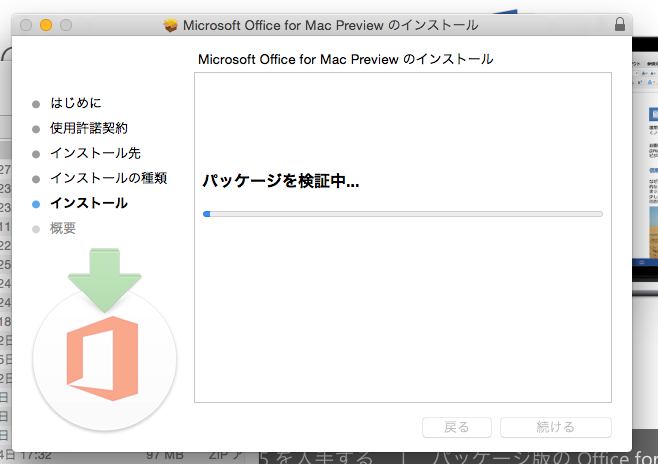Image resolution: width=658 pixels, height=464 pixels.
Task: Click the 続ける (Continue) button
Action: [556, 427]
